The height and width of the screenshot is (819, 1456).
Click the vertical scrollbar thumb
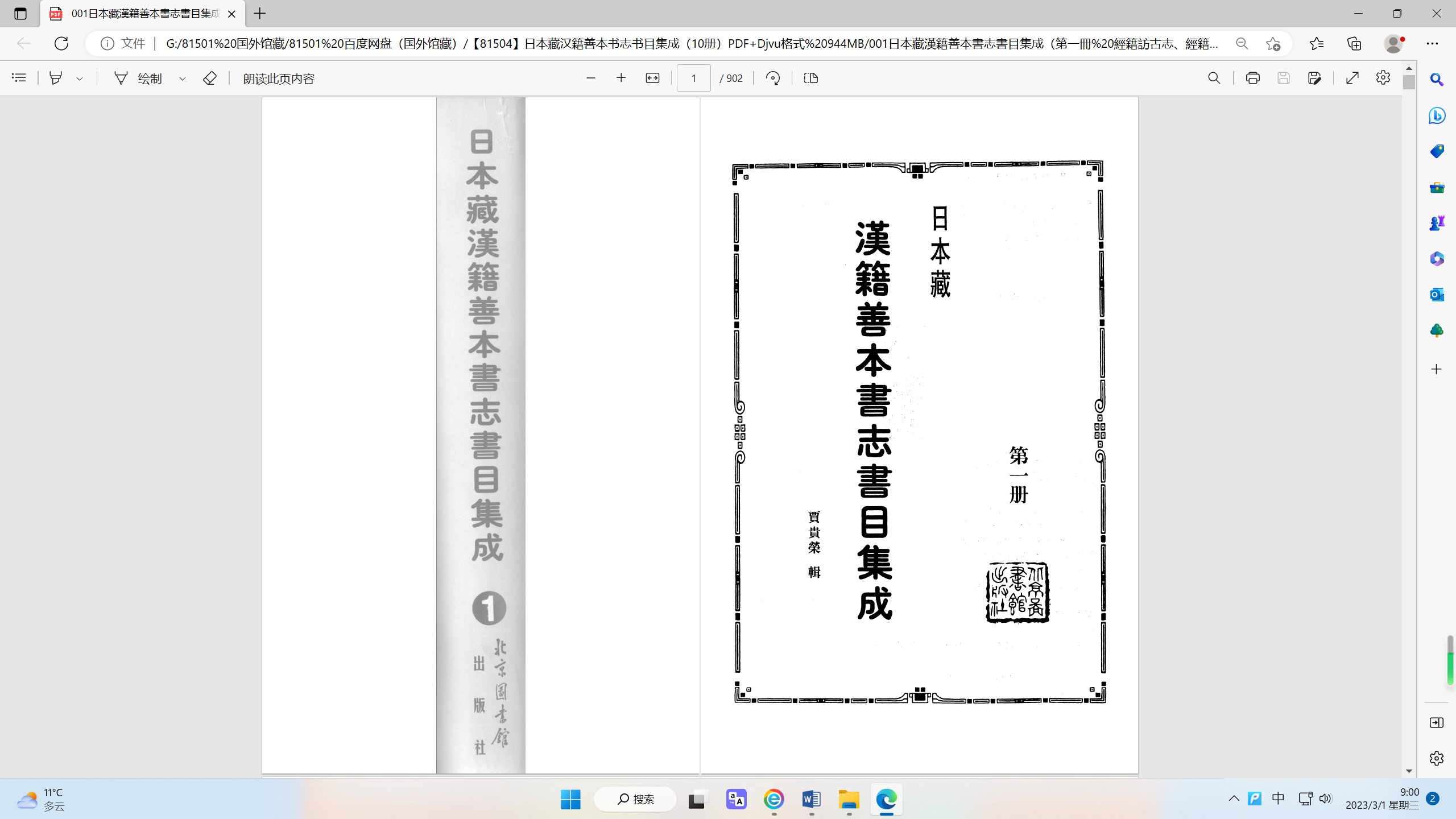1409,82
